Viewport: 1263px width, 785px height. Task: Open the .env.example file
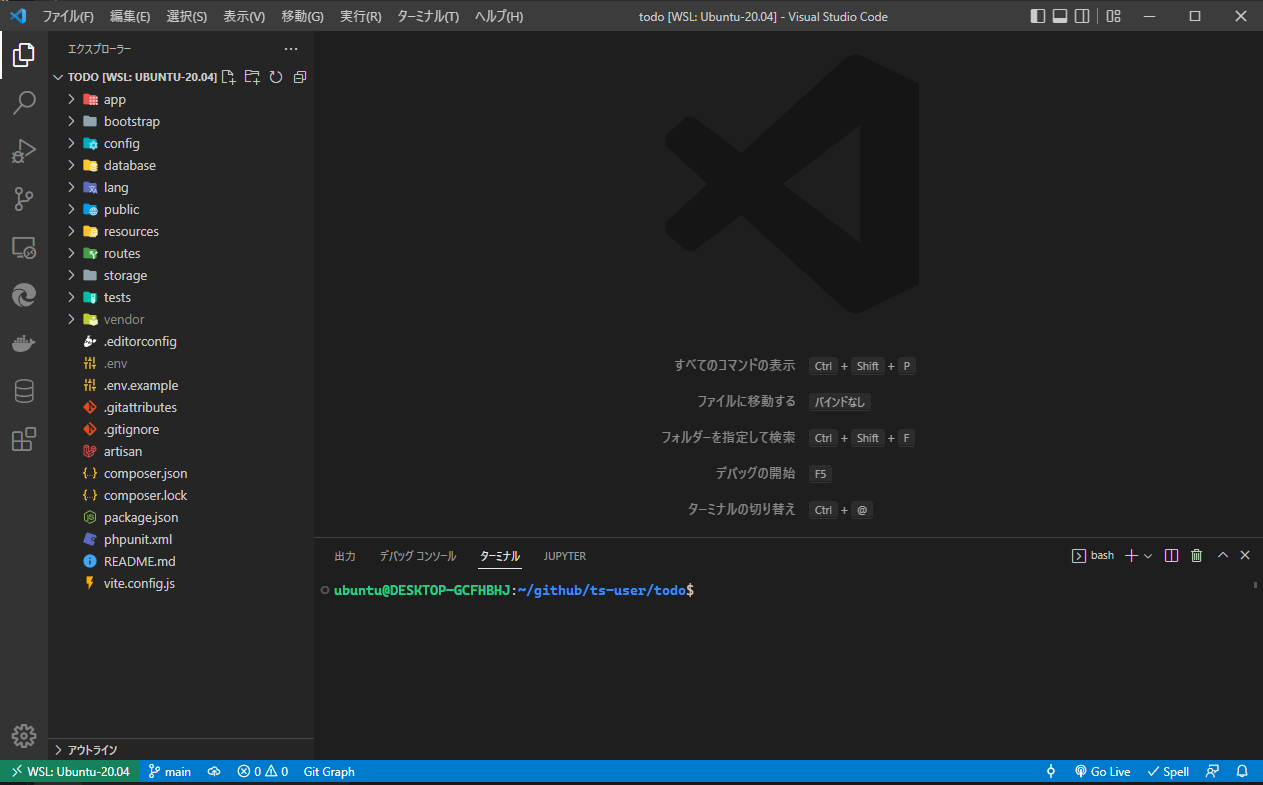[181, 385]
